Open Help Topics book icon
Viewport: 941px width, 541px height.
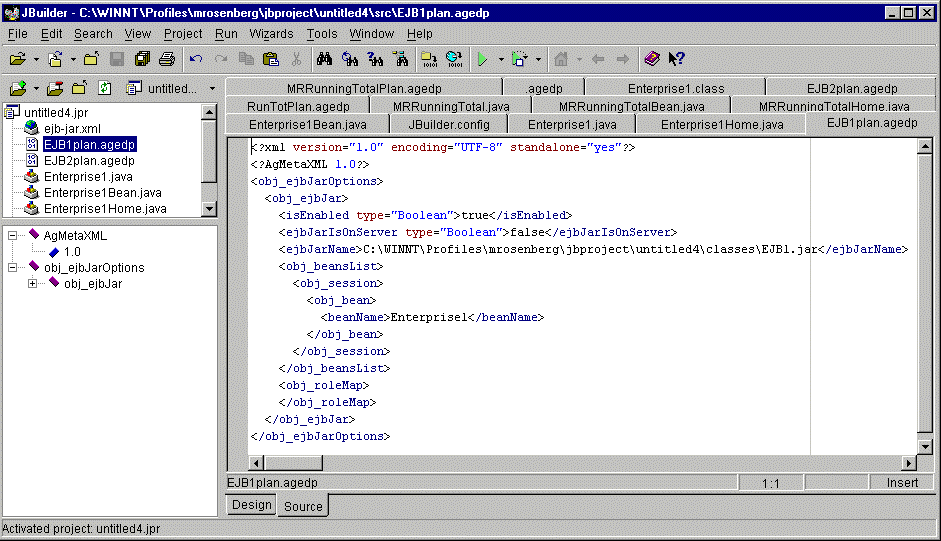[x=652, y=59]
